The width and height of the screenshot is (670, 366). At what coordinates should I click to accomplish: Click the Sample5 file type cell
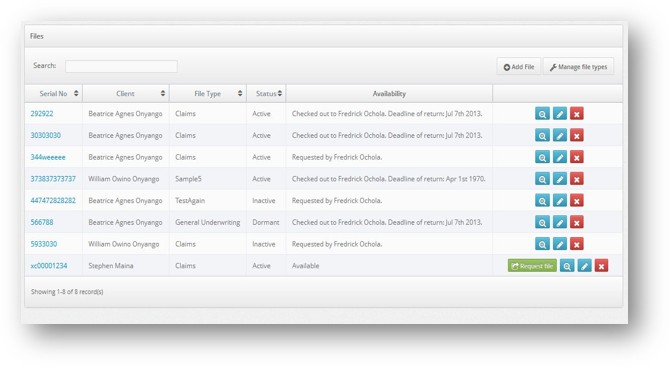[188, 179]
